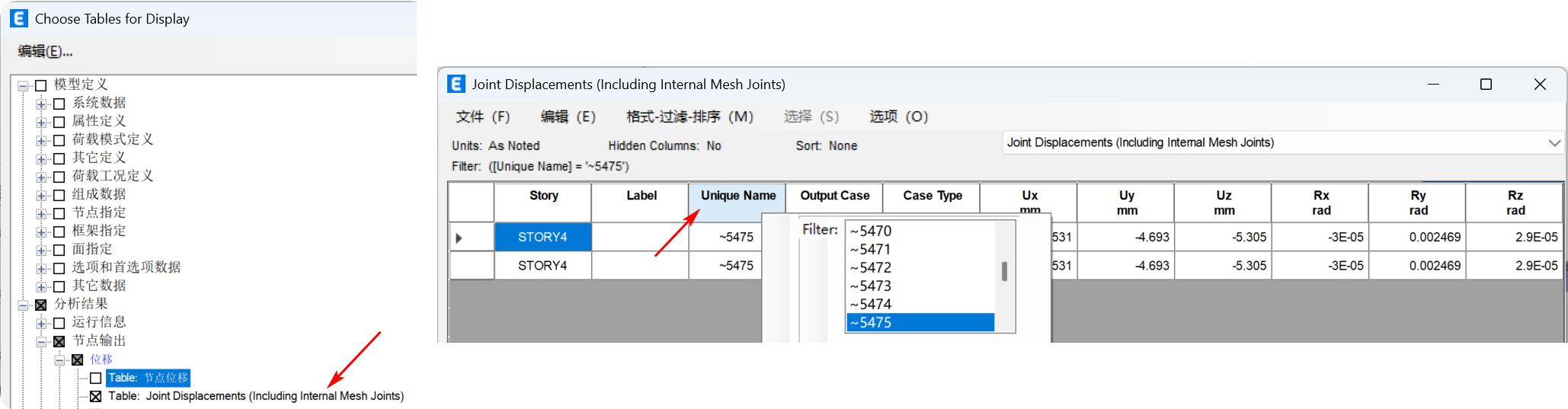Screen dimensions: 1568x409
Task: Select ~5472 in the filter list
Action: click(871, 267)
